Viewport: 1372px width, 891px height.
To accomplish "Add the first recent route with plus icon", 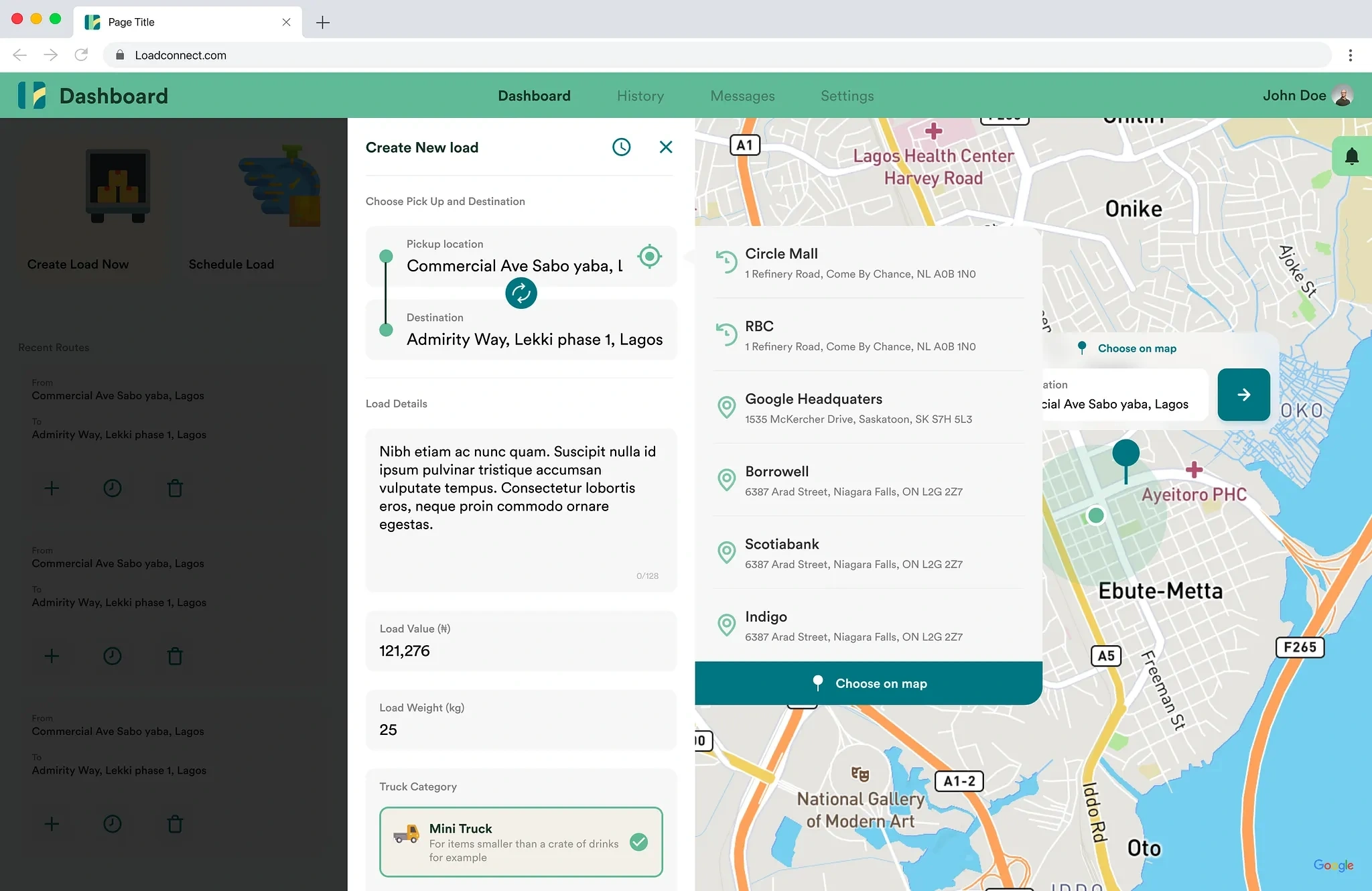I will 52,488.
